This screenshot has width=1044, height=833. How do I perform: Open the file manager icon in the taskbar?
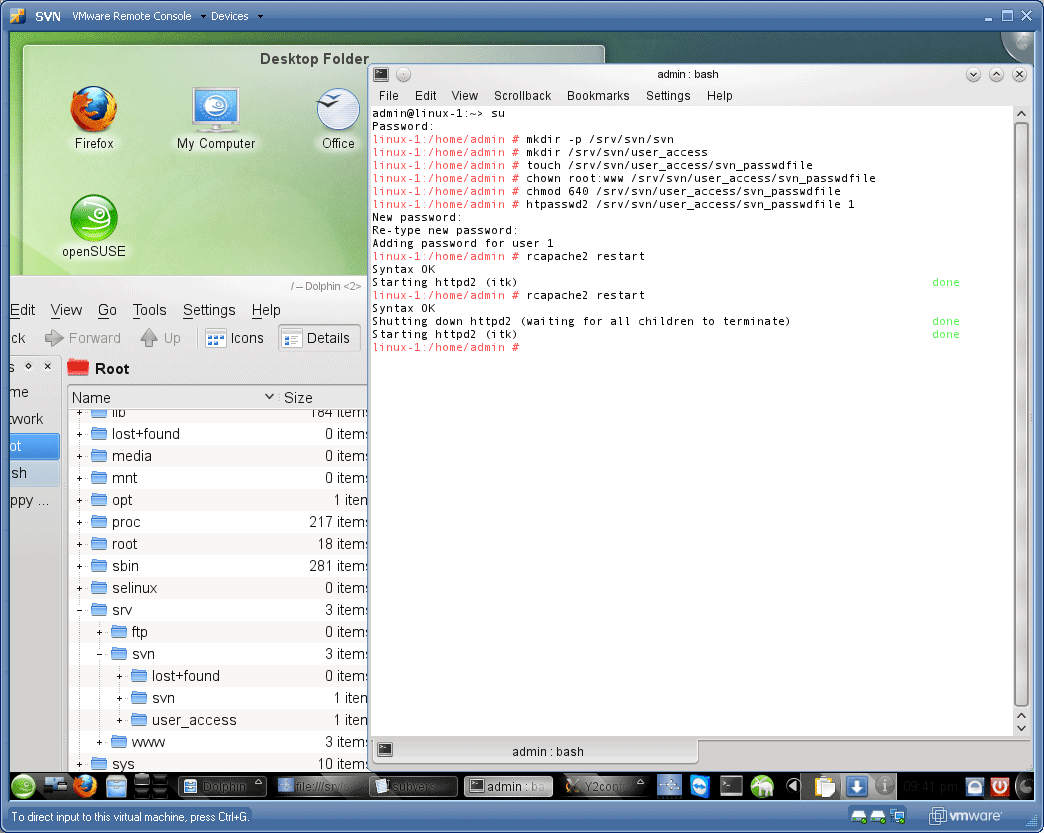pyautogui.click(x=116, y=786)
